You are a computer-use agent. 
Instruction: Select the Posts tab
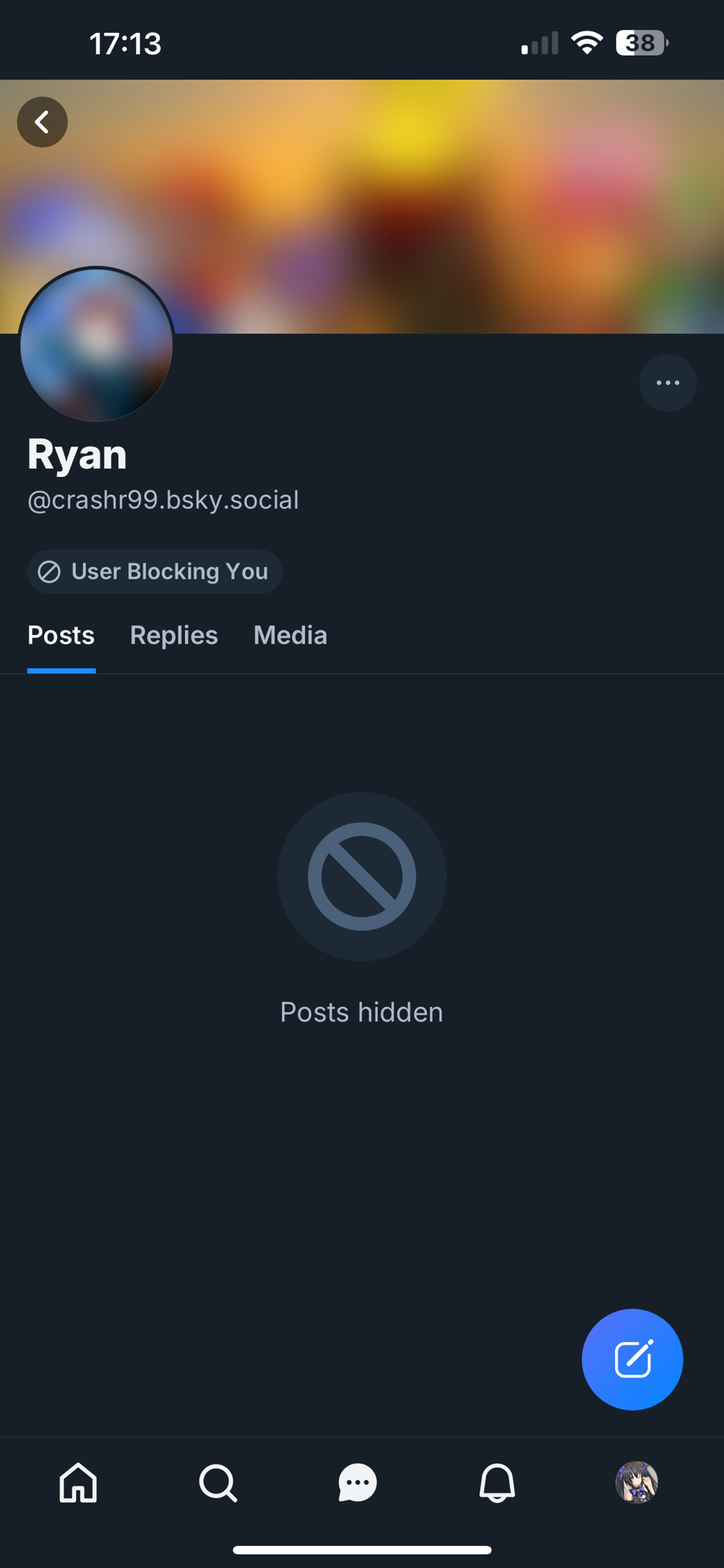(x=61, y=635)
